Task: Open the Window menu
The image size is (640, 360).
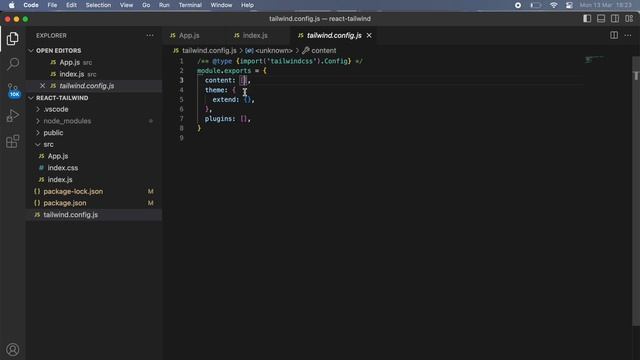Action: pos(221,5)
